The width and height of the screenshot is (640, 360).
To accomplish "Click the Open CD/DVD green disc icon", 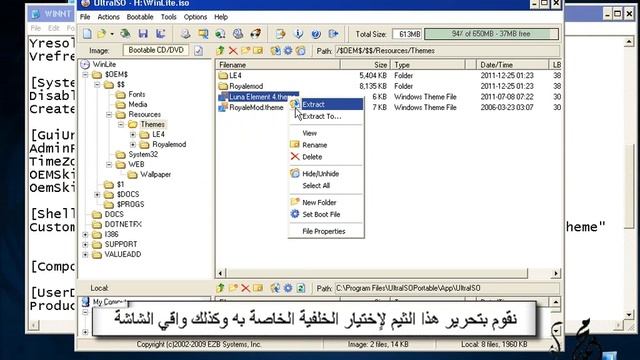I will tap(125, 34).
